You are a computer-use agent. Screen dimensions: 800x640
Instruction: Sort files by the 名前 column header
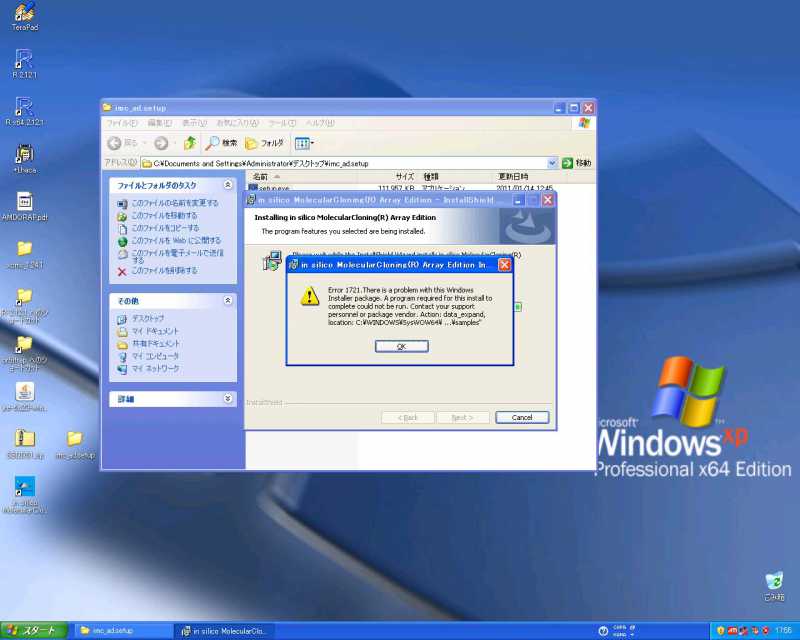point(302,177)
